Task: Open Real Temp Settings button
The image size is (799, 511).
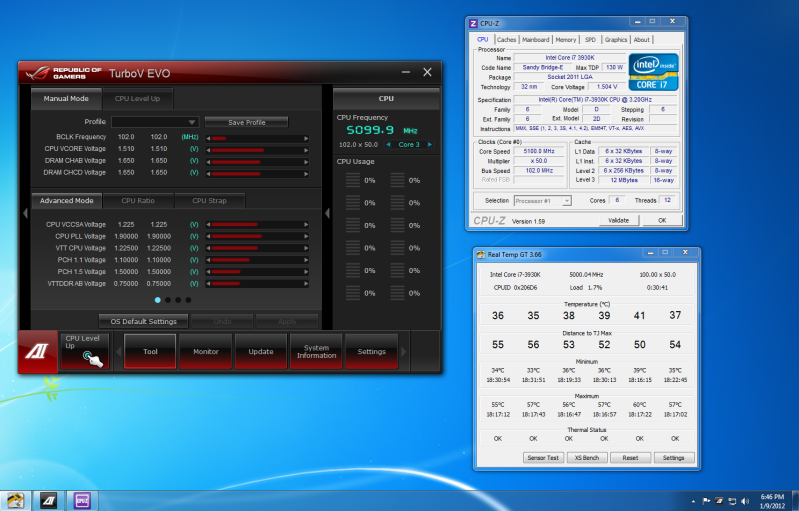Action: click(x=674, y=458)
